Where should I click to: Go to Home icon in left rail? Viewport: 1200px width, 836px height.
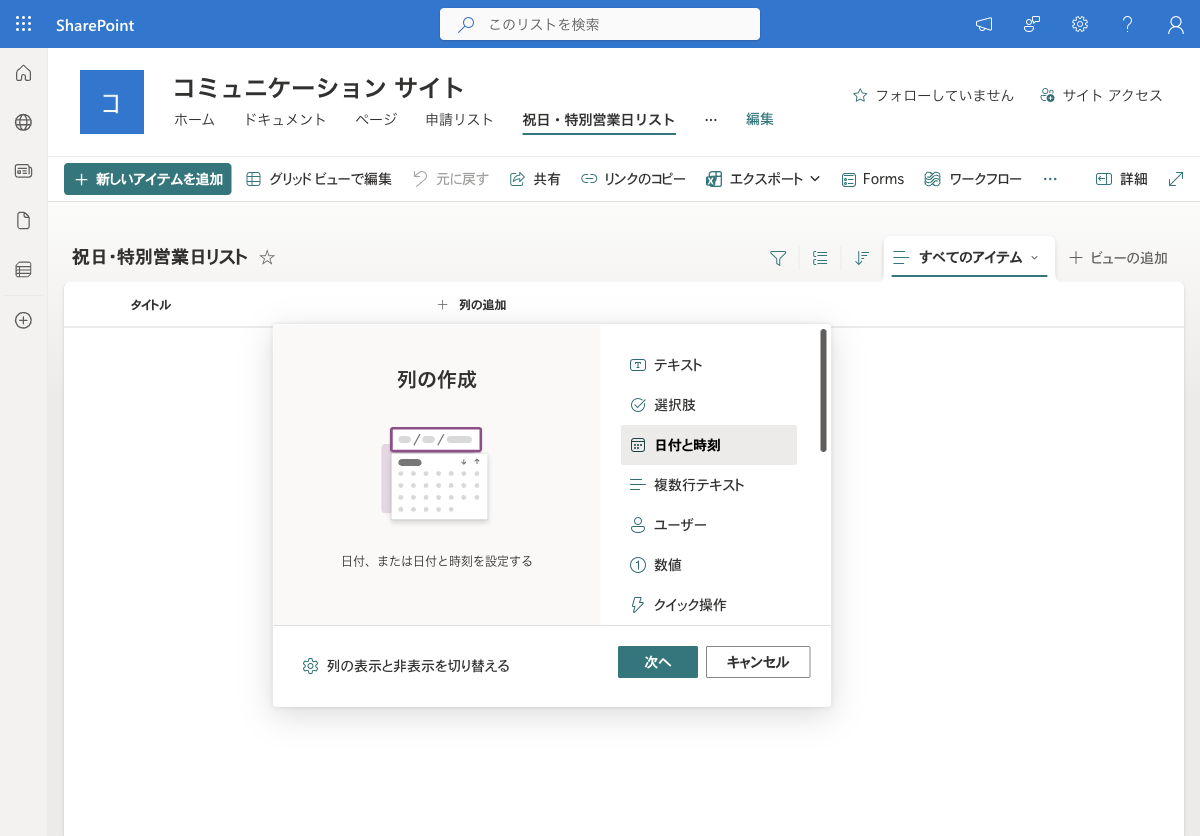coord(24,73)
